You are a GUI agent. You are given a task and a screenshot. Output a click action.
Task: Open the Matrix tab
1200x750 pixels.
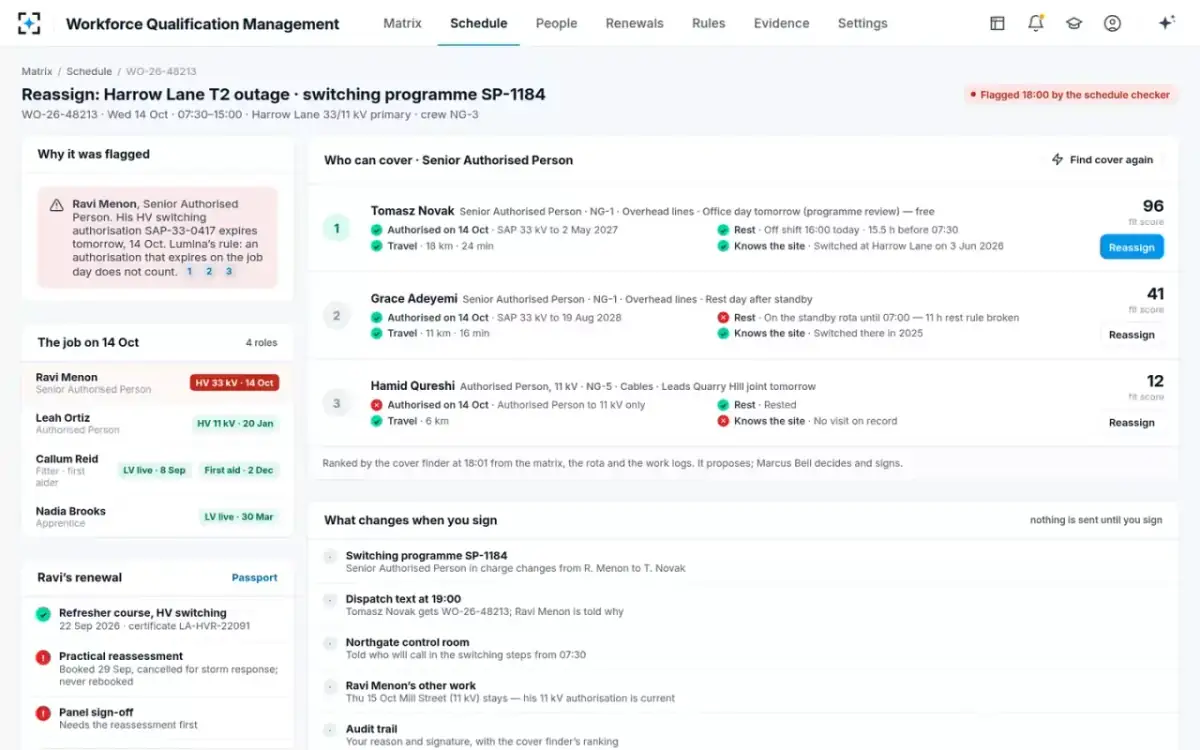(402, 23)
